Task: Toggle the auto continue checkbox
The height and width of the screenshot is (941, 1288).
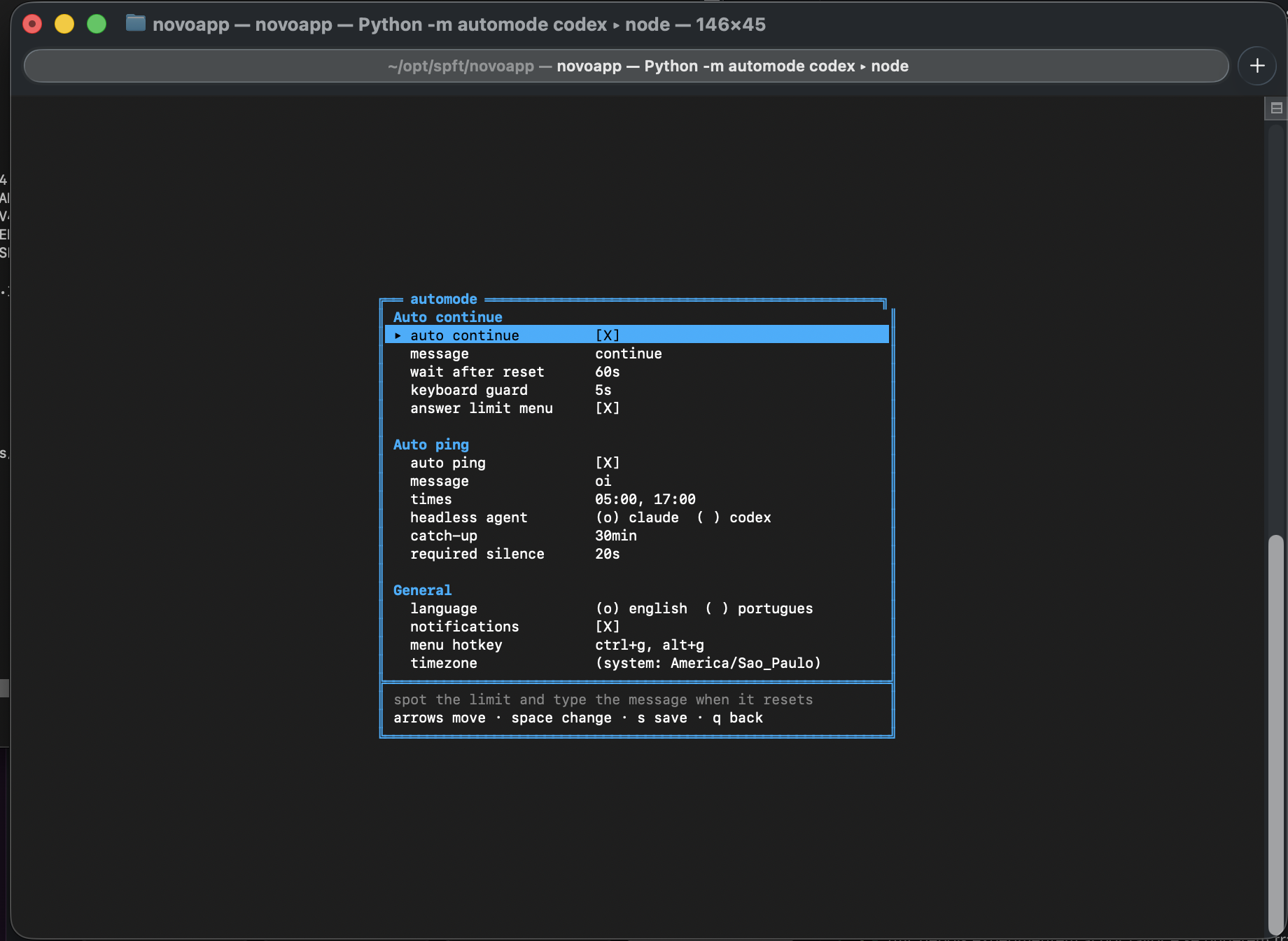Action: tap(608, 335)
